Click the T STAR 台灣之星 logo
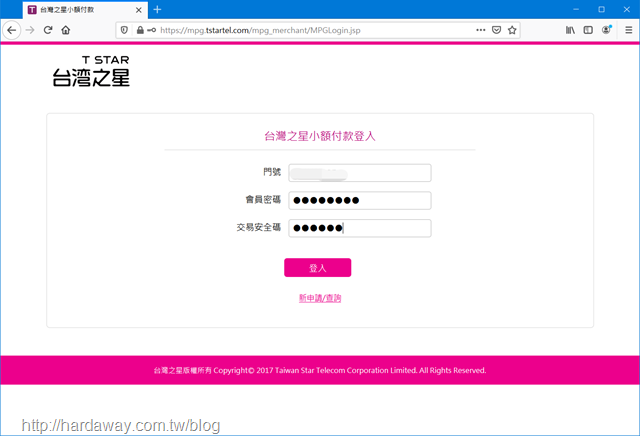The image size is (640, 436). pyautogui.click(x=91, y=71)
